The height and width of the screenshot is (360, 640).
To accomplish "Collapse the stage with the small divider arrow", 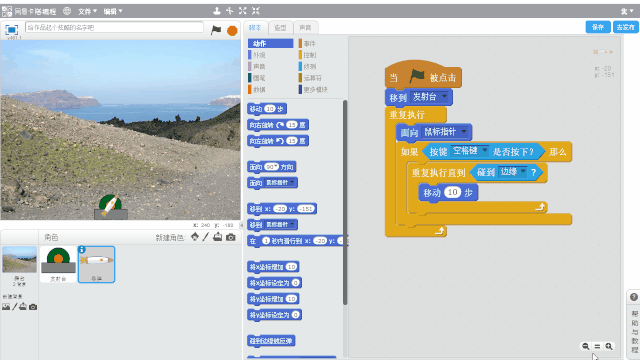I will coord(241,225).
